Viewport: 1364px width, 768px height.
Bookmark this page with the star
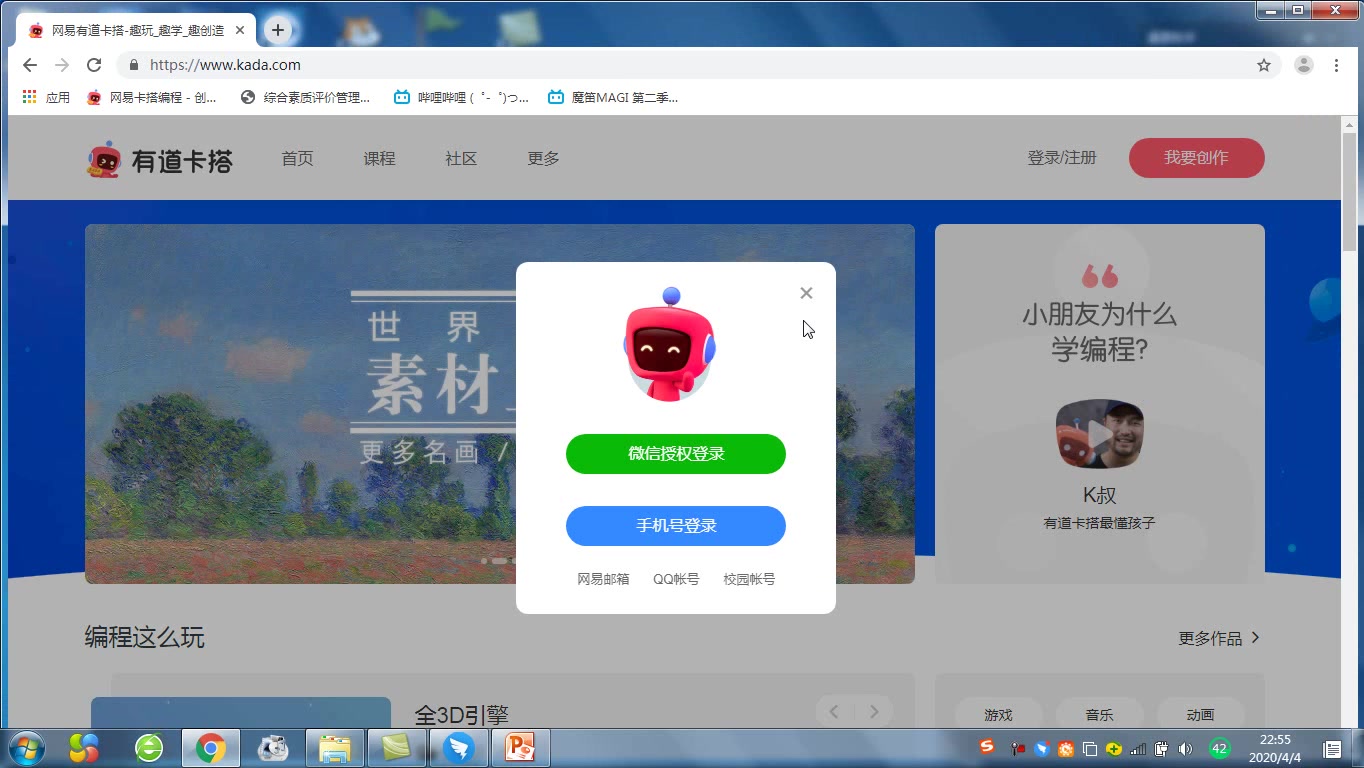[1264, 65]
